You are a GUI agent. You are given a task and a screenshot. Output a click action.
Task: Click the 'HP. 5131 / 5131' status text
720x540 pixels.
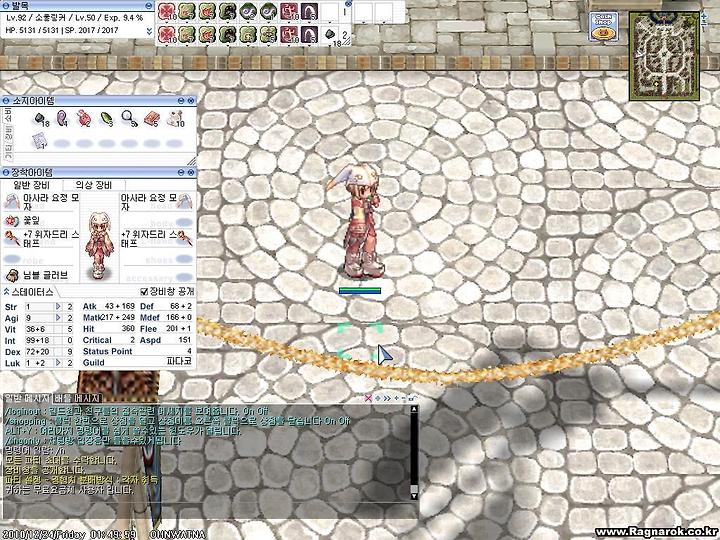pyautogui.click(x=32, y=30)
